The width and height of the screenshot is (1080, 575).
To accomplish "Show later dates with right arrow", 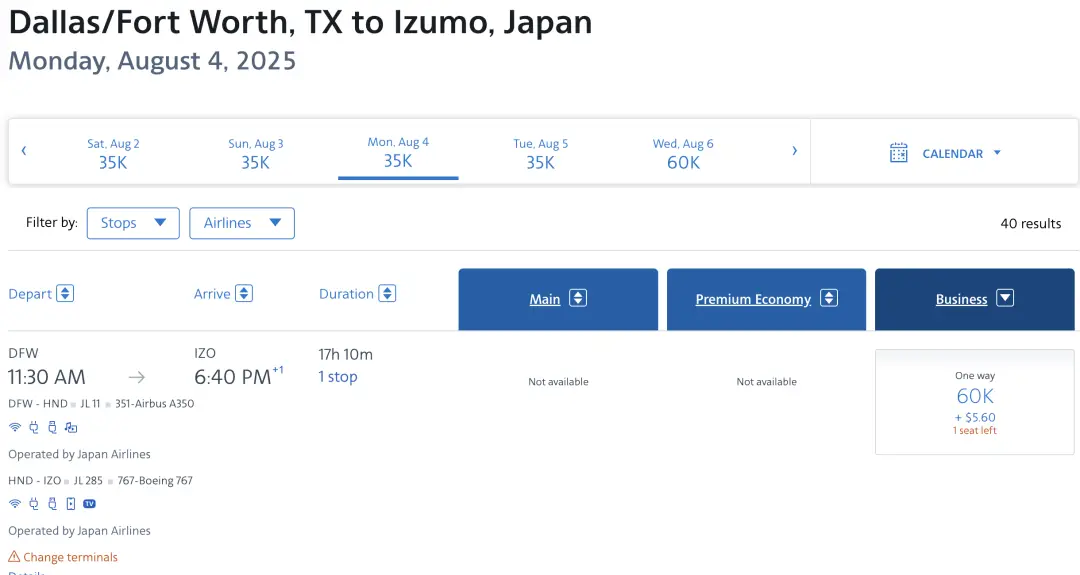I will (x=795, y=151).
